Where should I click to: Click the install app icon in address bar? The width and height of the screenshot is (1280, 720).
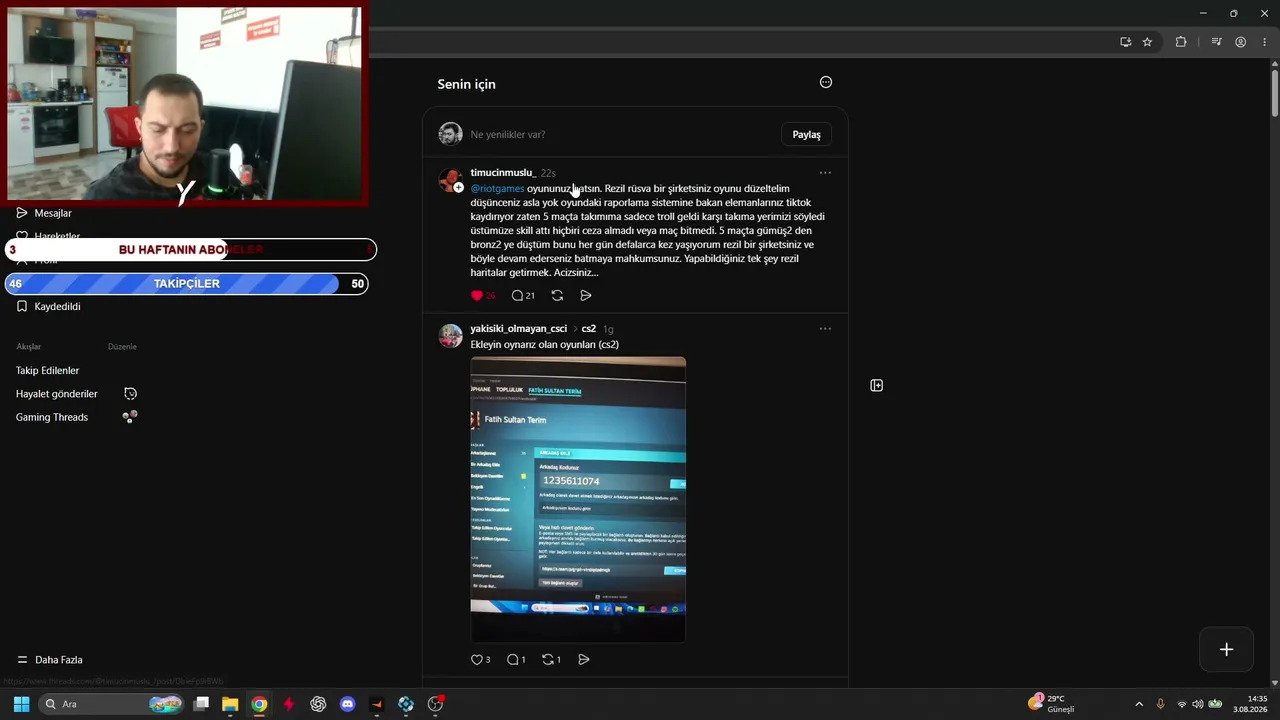(1126, 42)
